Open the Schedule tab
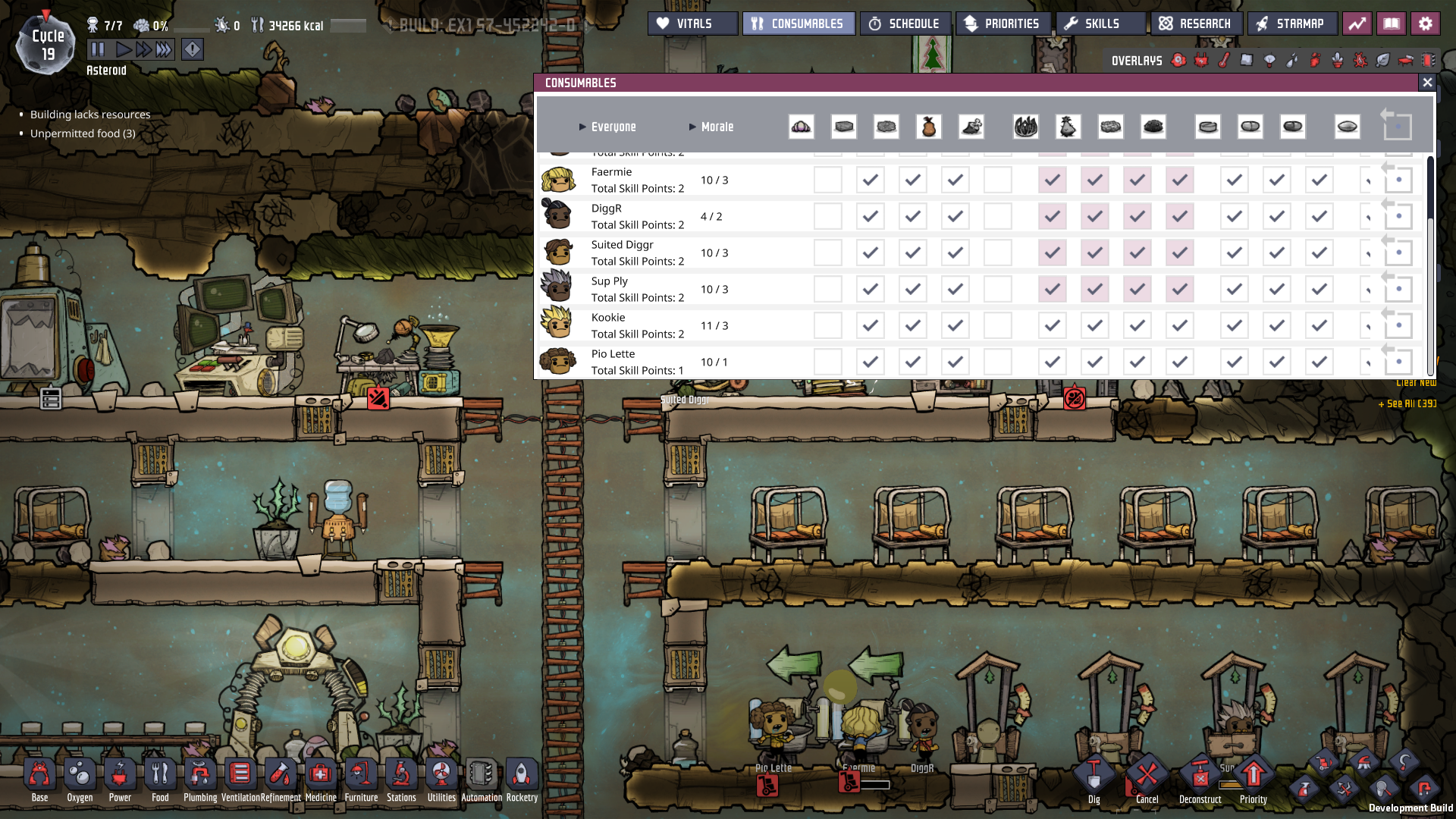Image resolution: width=1456 pixels, height=819 pixels. [x=905, y=24]
